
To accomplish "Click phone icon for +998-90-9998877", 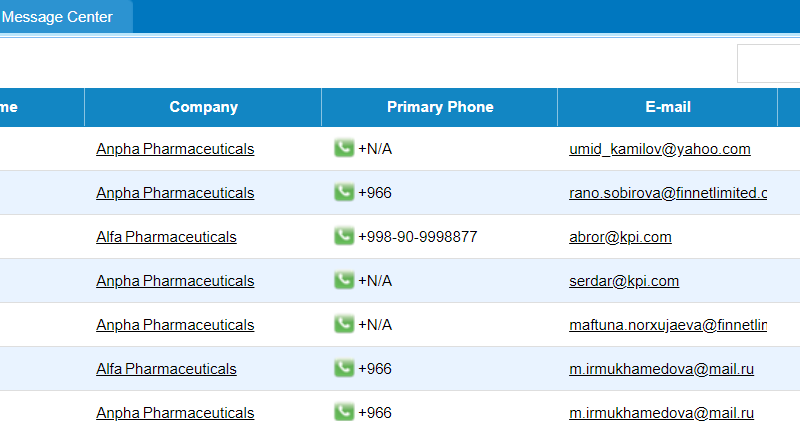I will pos(344,236).
